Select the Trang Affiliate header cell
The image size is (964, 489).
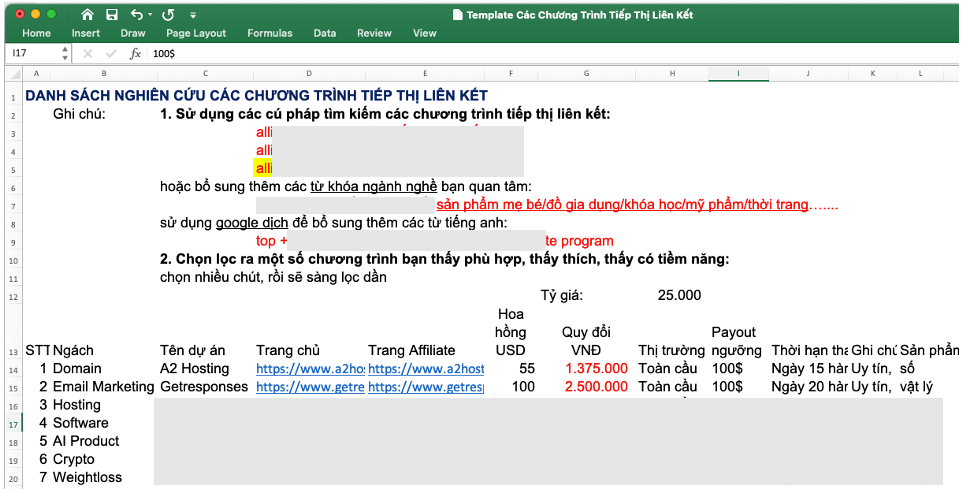[411, 351]
